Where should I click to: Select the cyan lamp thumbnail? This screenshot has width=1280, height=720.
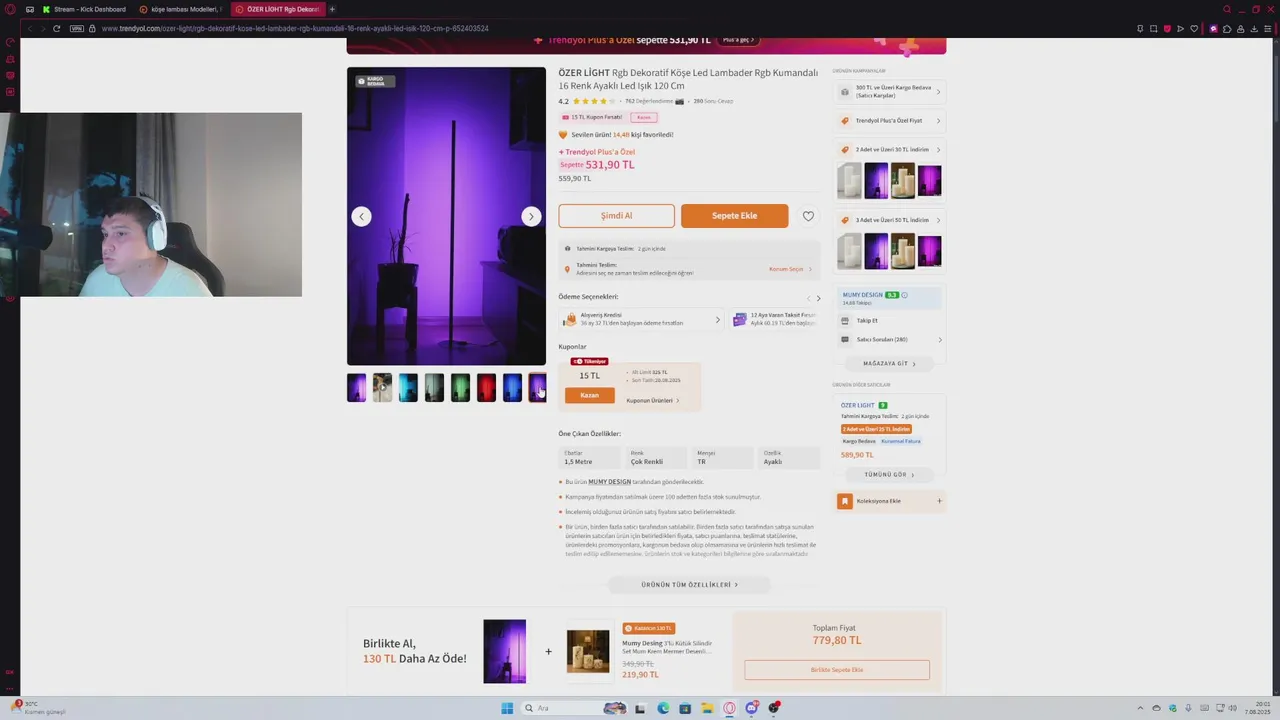[408, 387]
